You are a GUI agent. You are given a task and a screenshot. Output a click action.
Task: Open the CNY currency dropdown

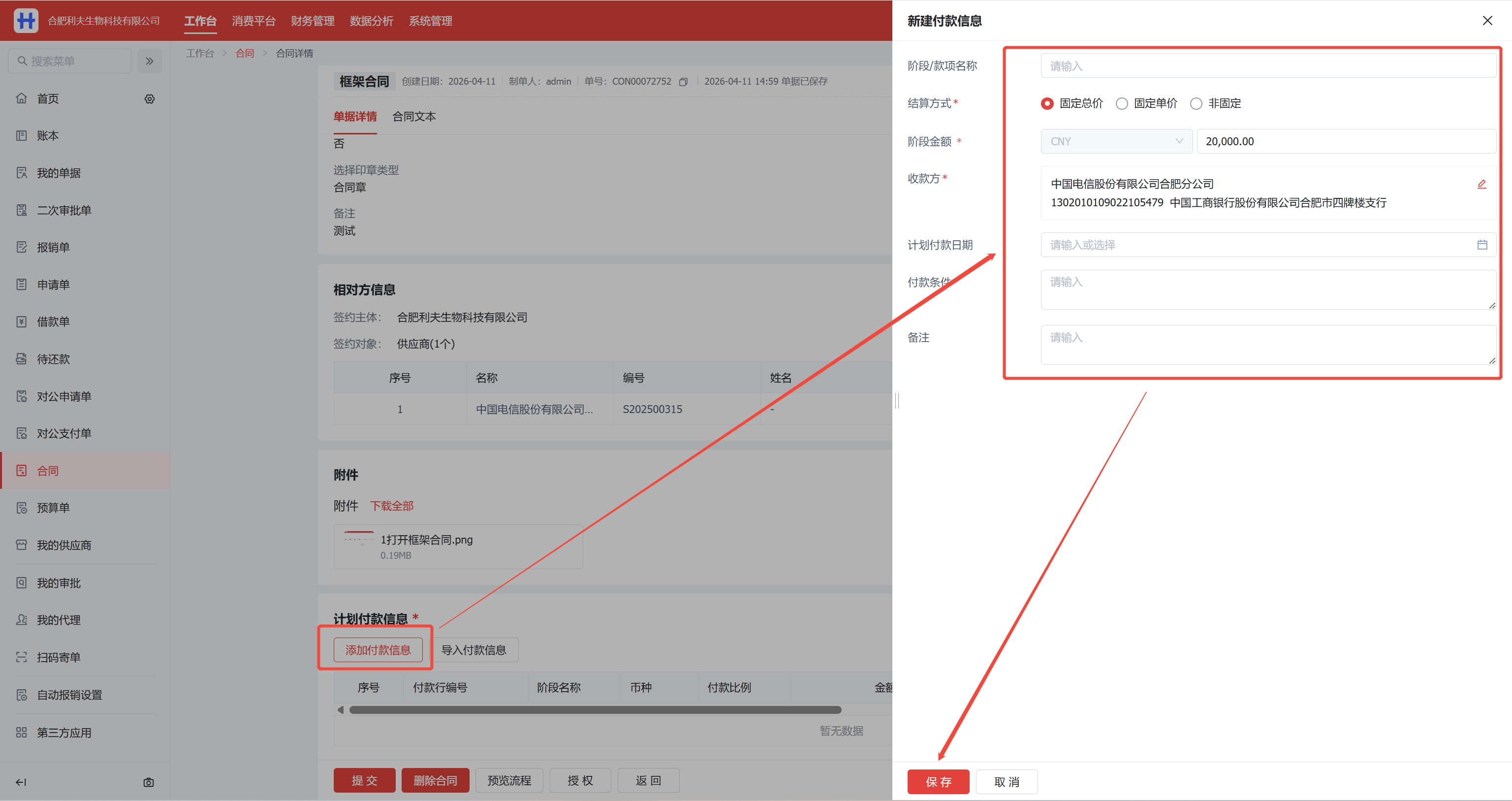[1116, 141]
